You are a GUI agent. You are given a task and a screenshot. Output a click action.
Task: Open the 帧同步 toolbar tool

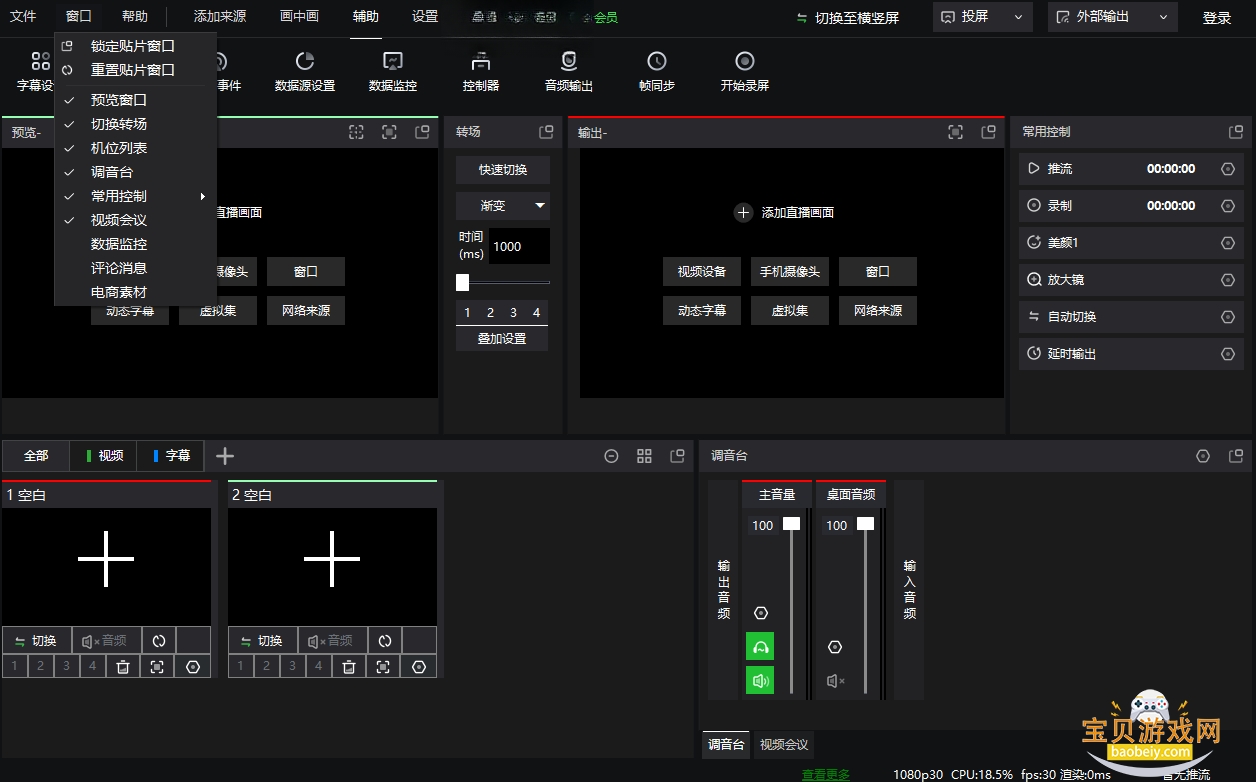click(x=657, y=72)
